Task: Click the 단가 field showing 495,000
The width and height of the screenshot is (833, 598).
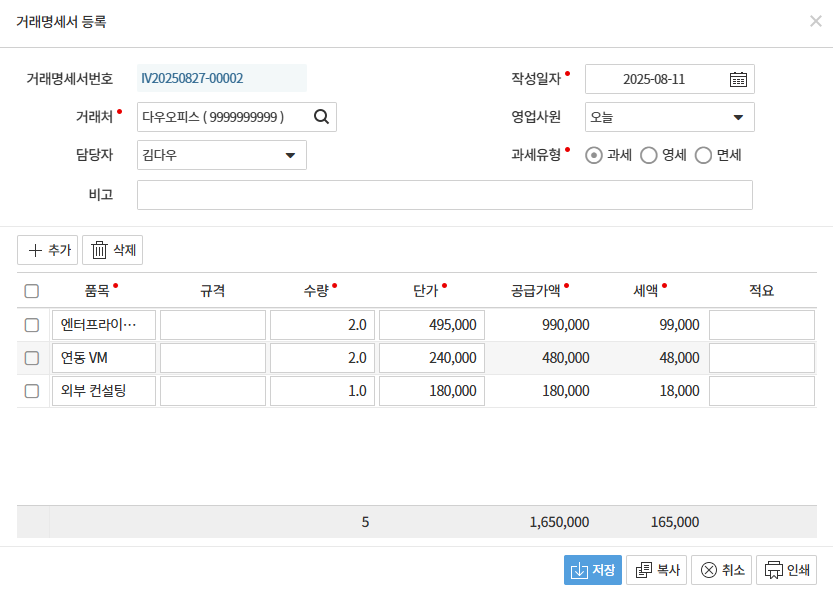Action: point(431,325)
